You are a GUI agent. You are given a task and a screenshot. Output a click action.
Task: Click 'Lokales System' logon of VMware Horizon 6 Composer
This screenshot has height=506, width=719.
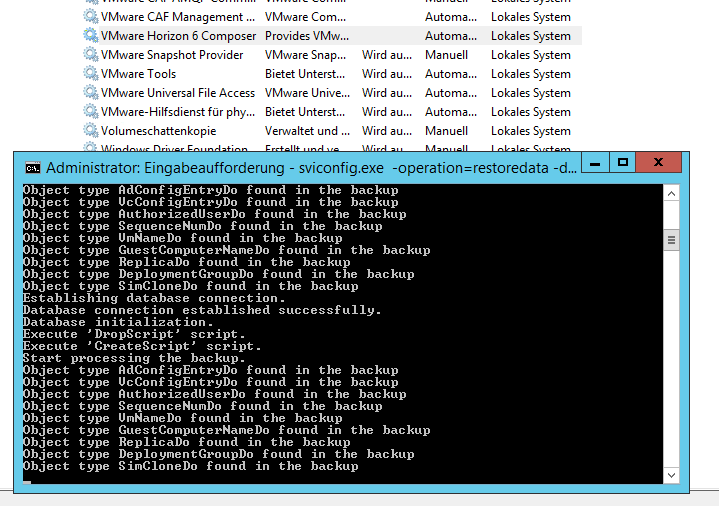click(531, 36)
